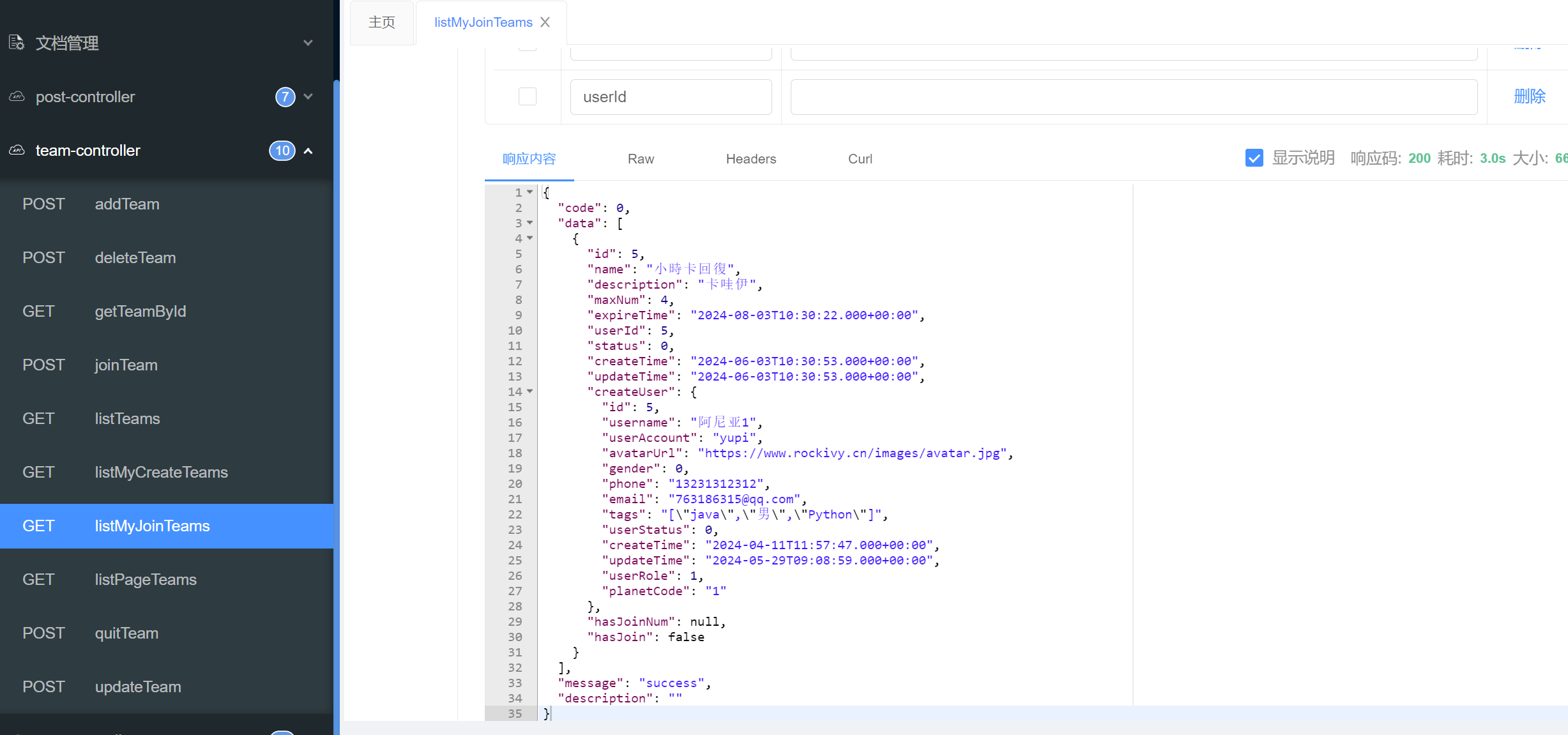This screenshot has height=735, width=1568.
Task: Click the post-controller cloud icon
Action: pos(17,96)
